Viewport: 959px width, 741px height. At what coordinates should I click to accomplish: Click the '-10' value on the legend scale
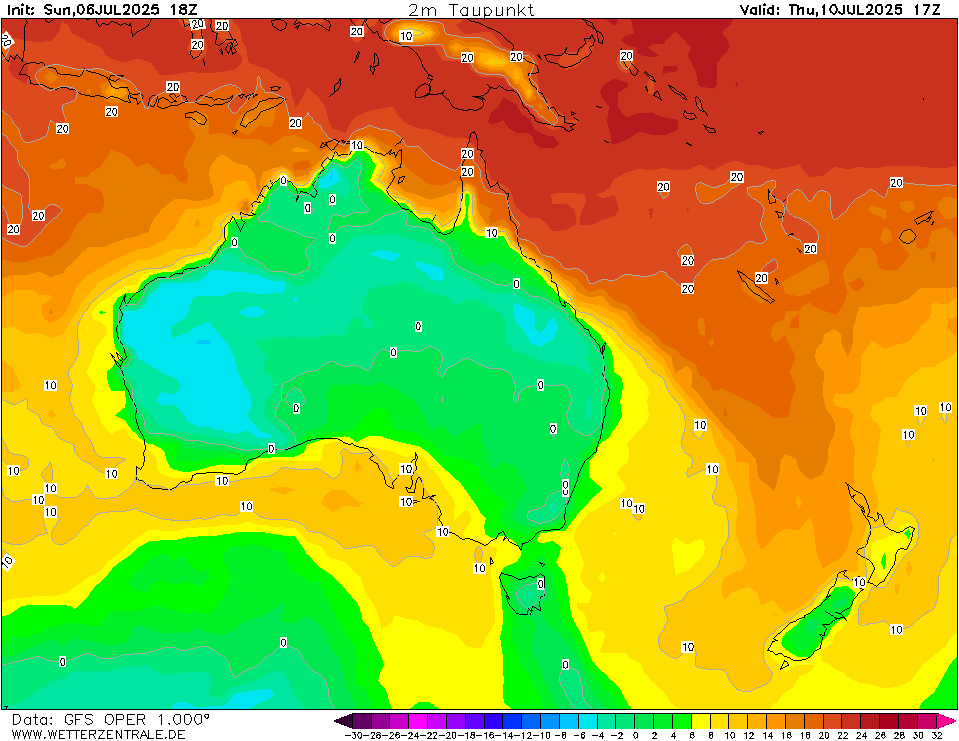tap(541, 735)
